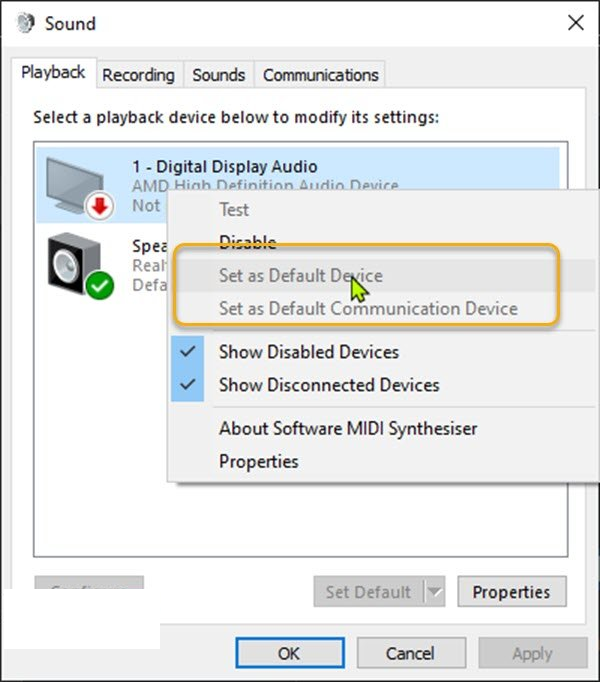Click the Digital Display Audio monitor icon
This screenshot has width=602, height=682.
coord(75,185)
